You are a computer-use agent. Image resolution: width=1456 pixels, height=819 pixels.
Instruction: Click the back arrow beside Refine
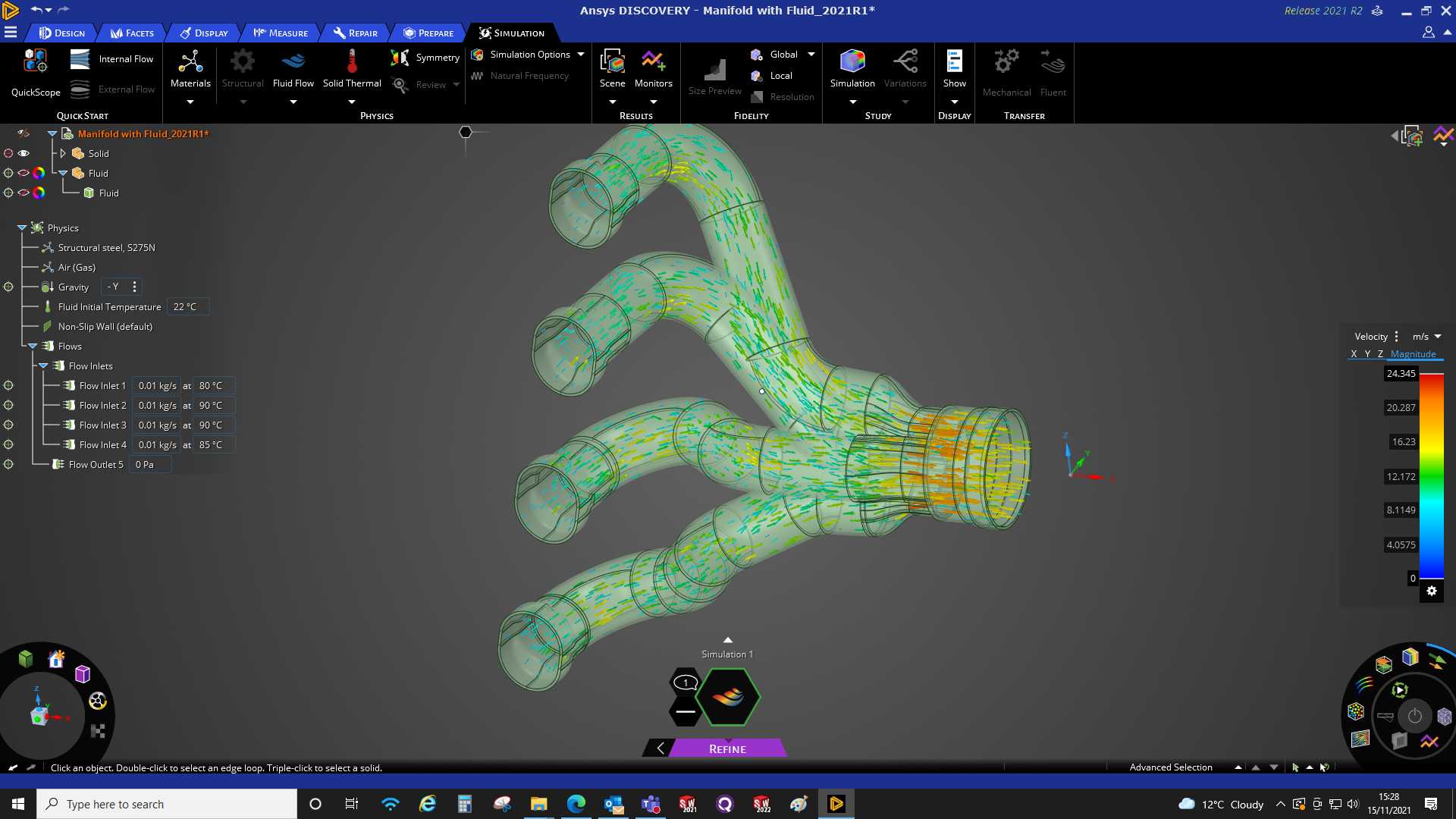pos(660,748)
